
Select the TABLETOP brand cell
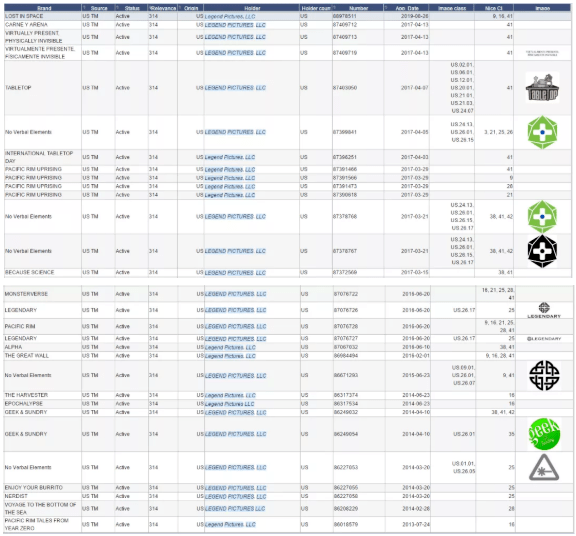tap(43, 88)
